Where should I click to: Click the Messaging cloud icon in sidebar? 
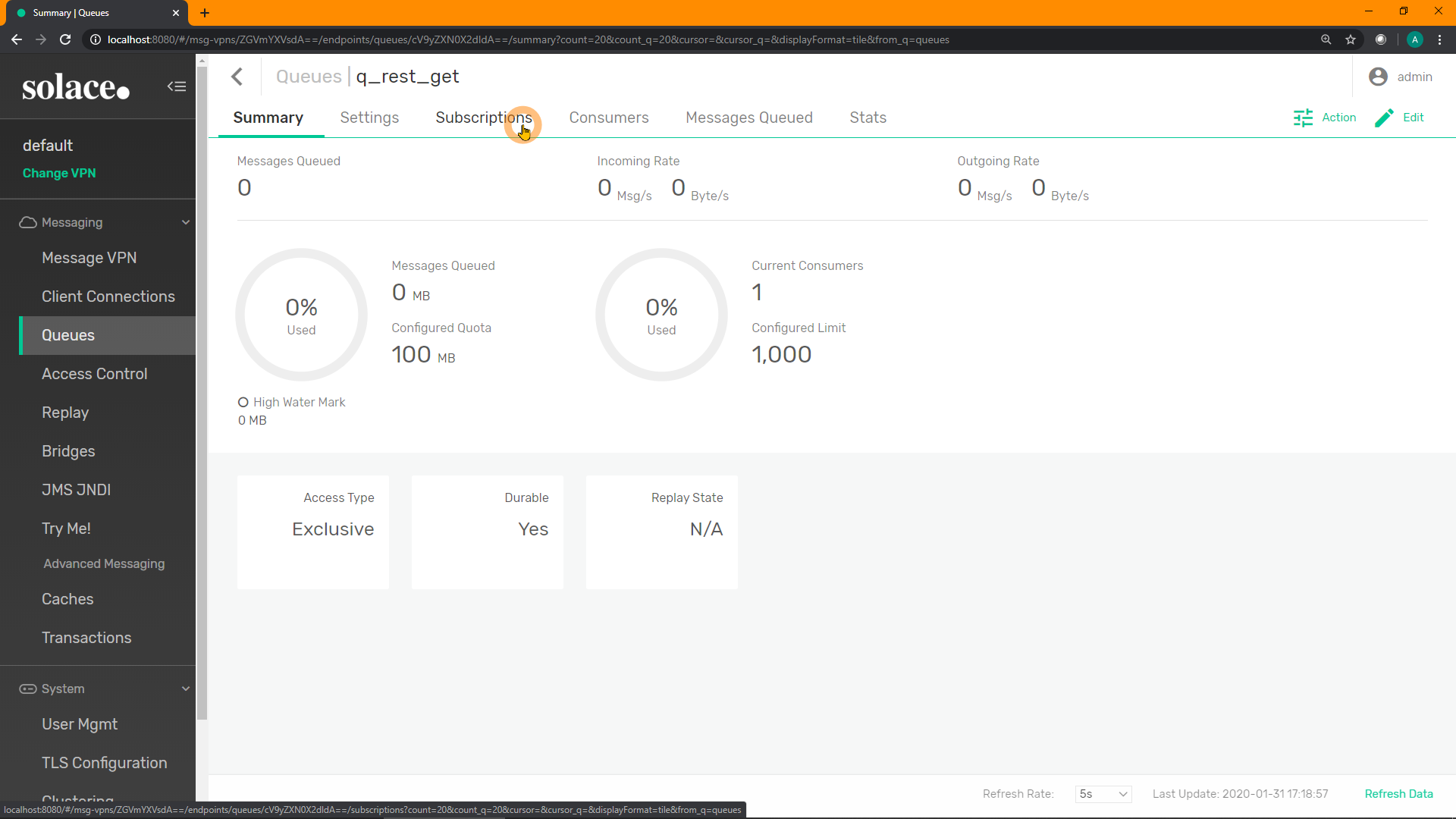(28, 222)
